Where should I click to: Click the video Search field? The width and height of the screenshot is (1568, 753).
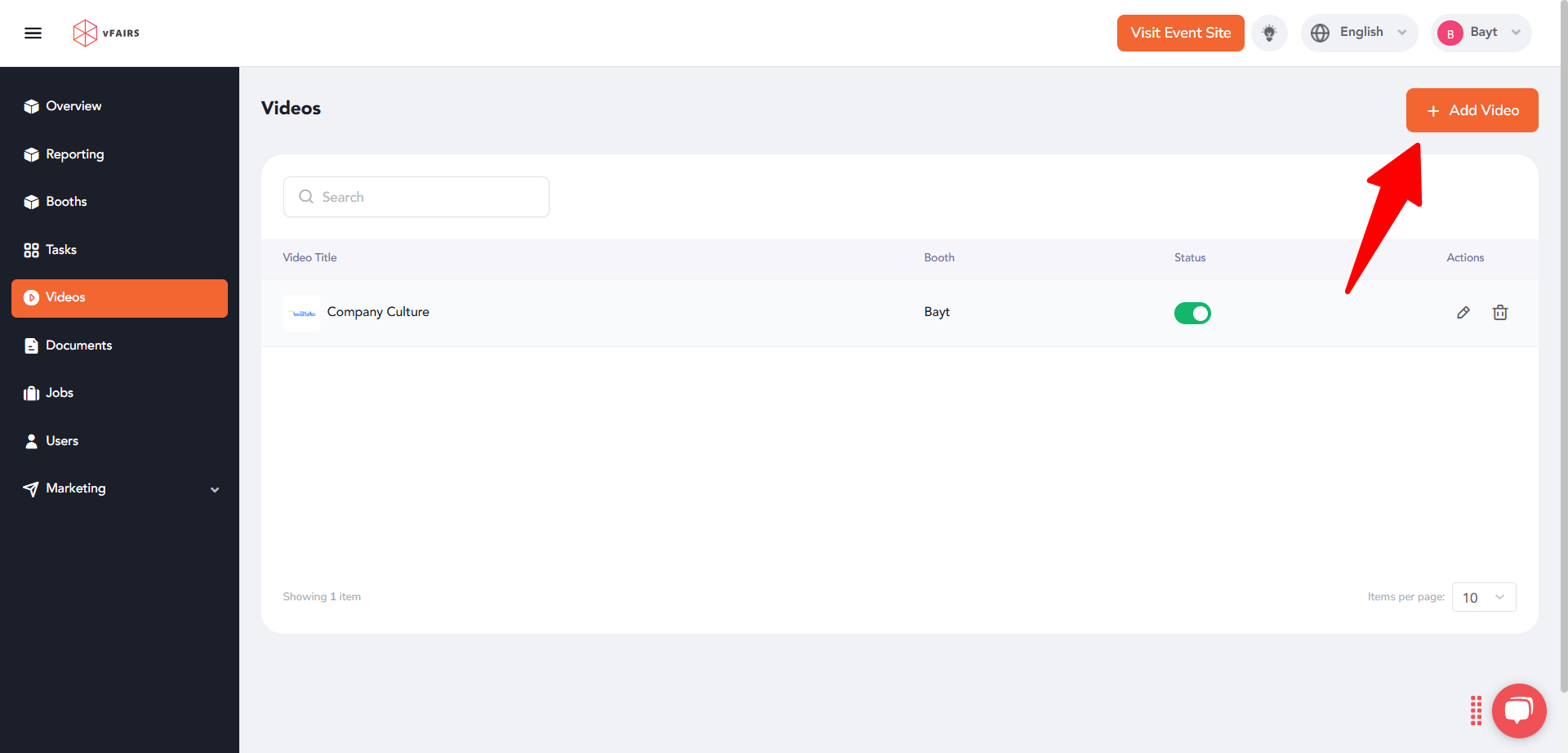[416, 197]
